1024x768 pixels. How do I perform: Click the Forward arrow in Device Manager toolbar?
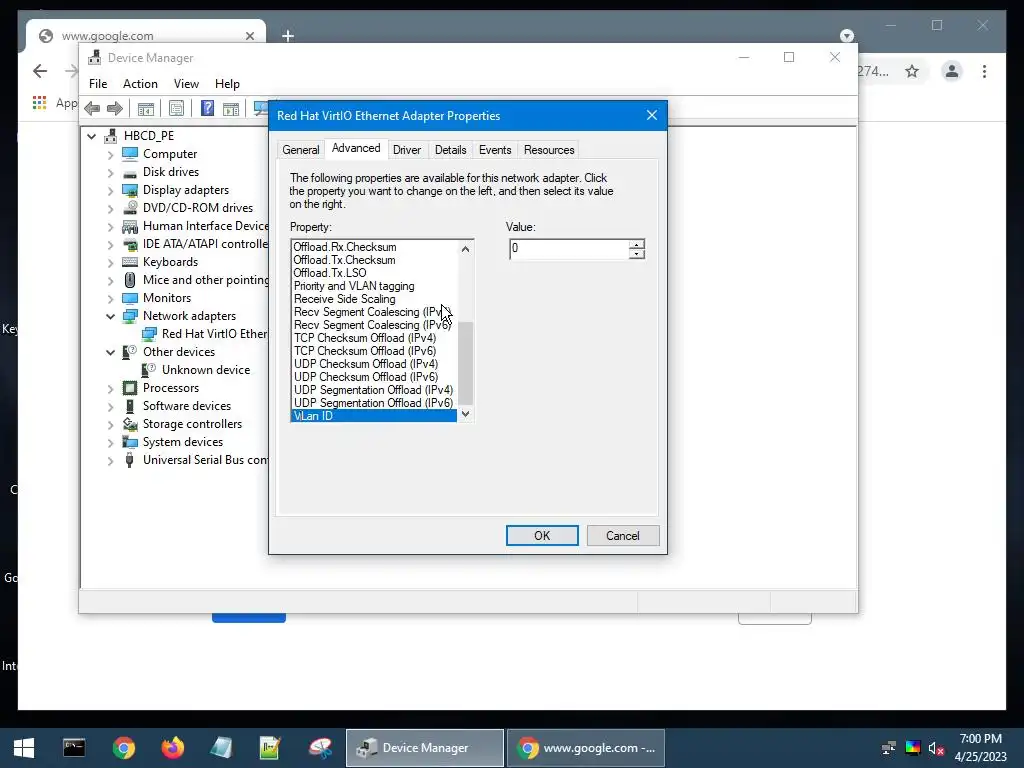pyautogui.click(x=114, y=108)
